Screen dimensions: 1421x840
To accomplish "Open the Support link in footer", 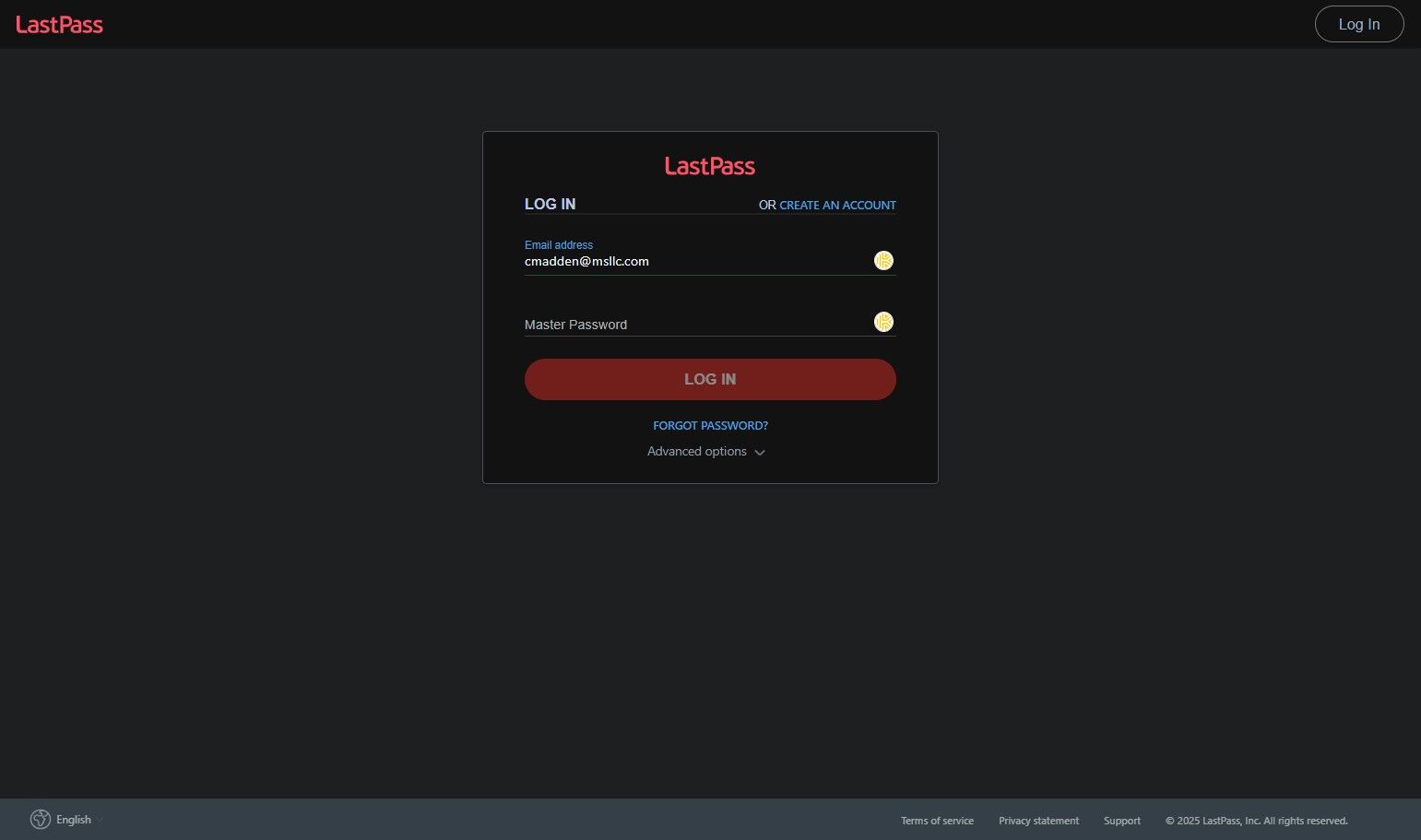I will [1122, 821].
